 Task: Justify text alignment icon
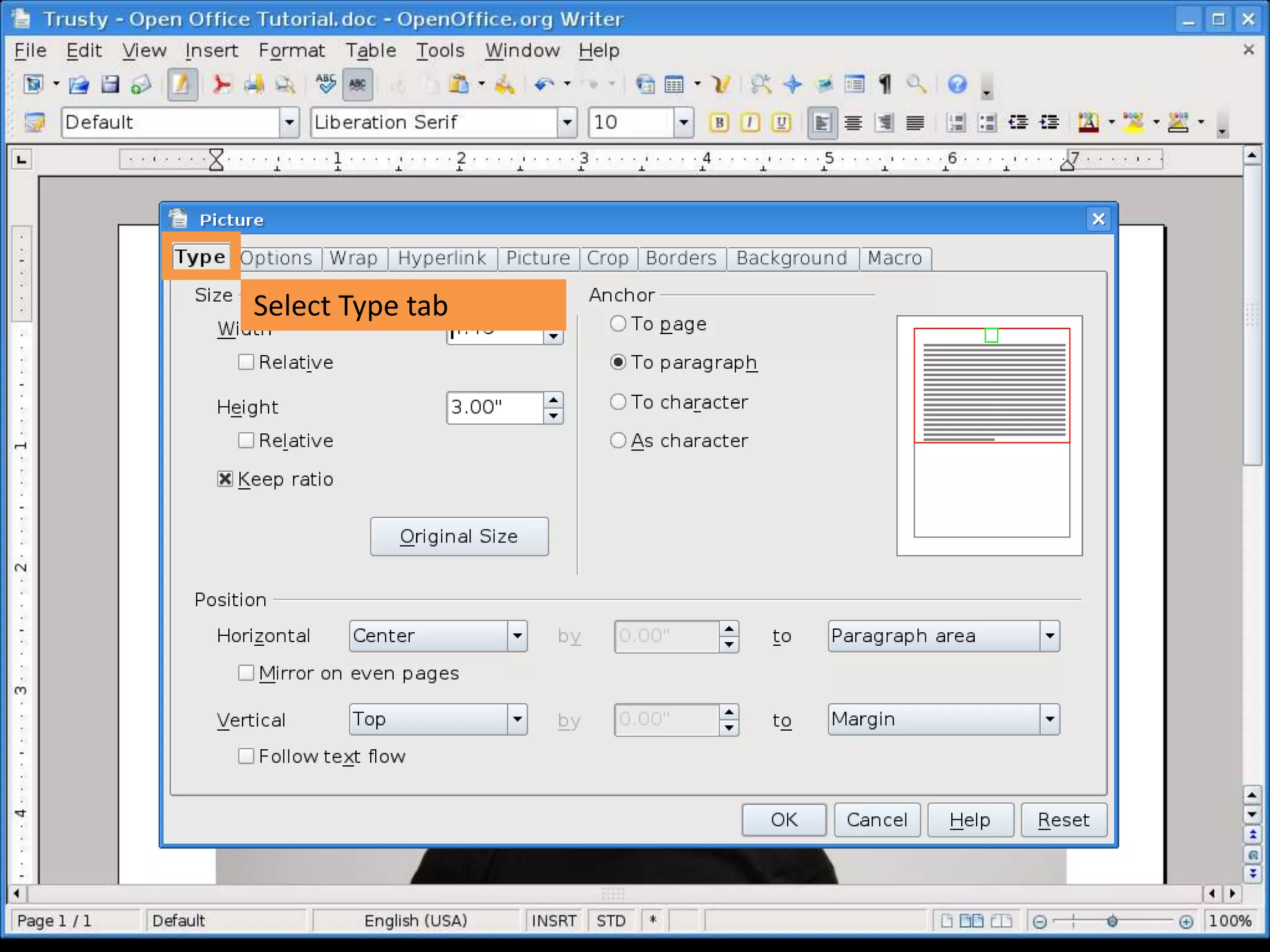click(x=915, y=123)
